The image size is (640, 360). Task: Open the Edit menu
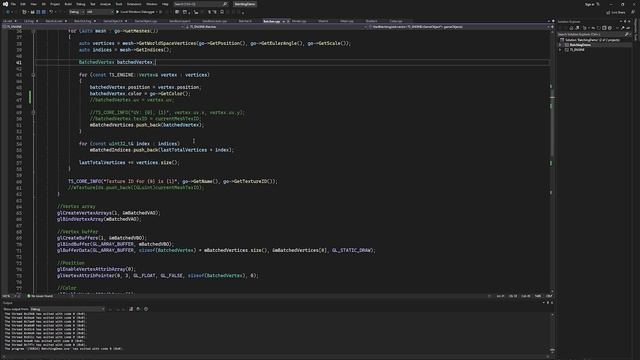click(x=23, y=4)
